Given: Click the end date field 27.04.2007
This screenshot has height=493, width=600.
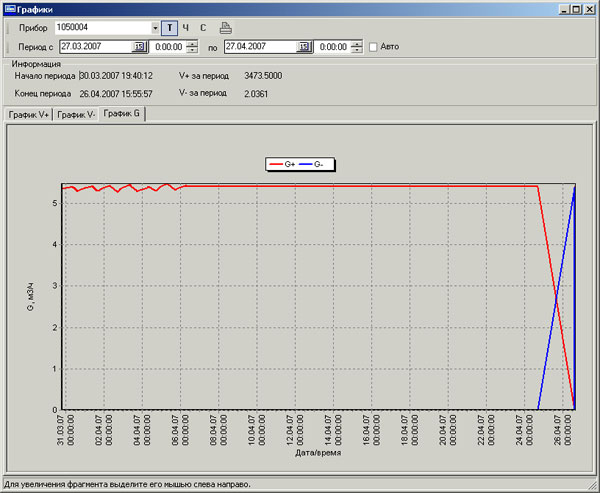Looking at the screenshot, I should (259, 47).
